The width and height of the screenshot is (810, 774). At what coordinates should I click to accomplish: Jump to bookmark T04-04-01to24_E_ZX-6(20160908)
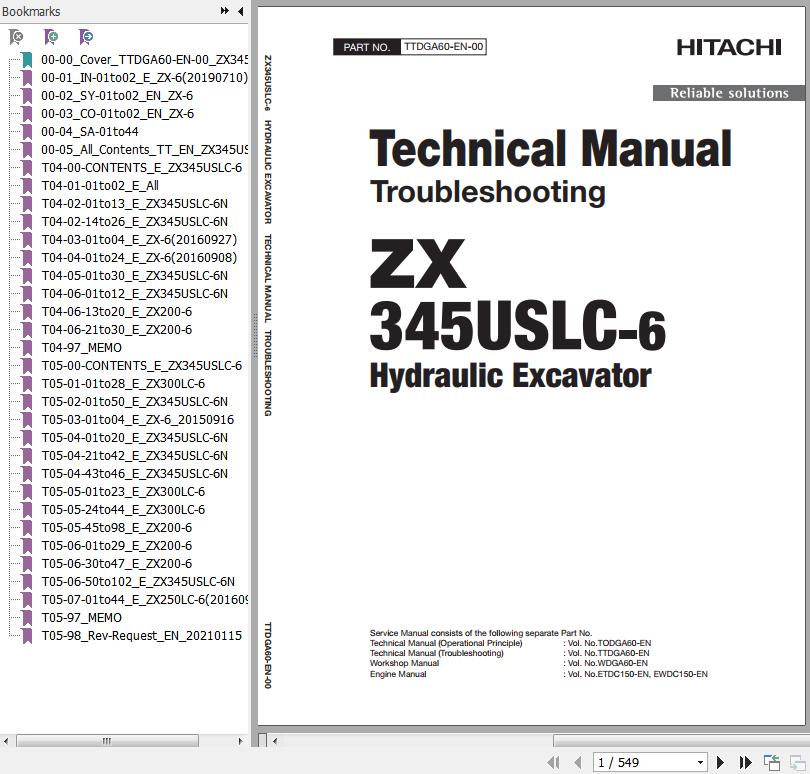coord(139,258)
